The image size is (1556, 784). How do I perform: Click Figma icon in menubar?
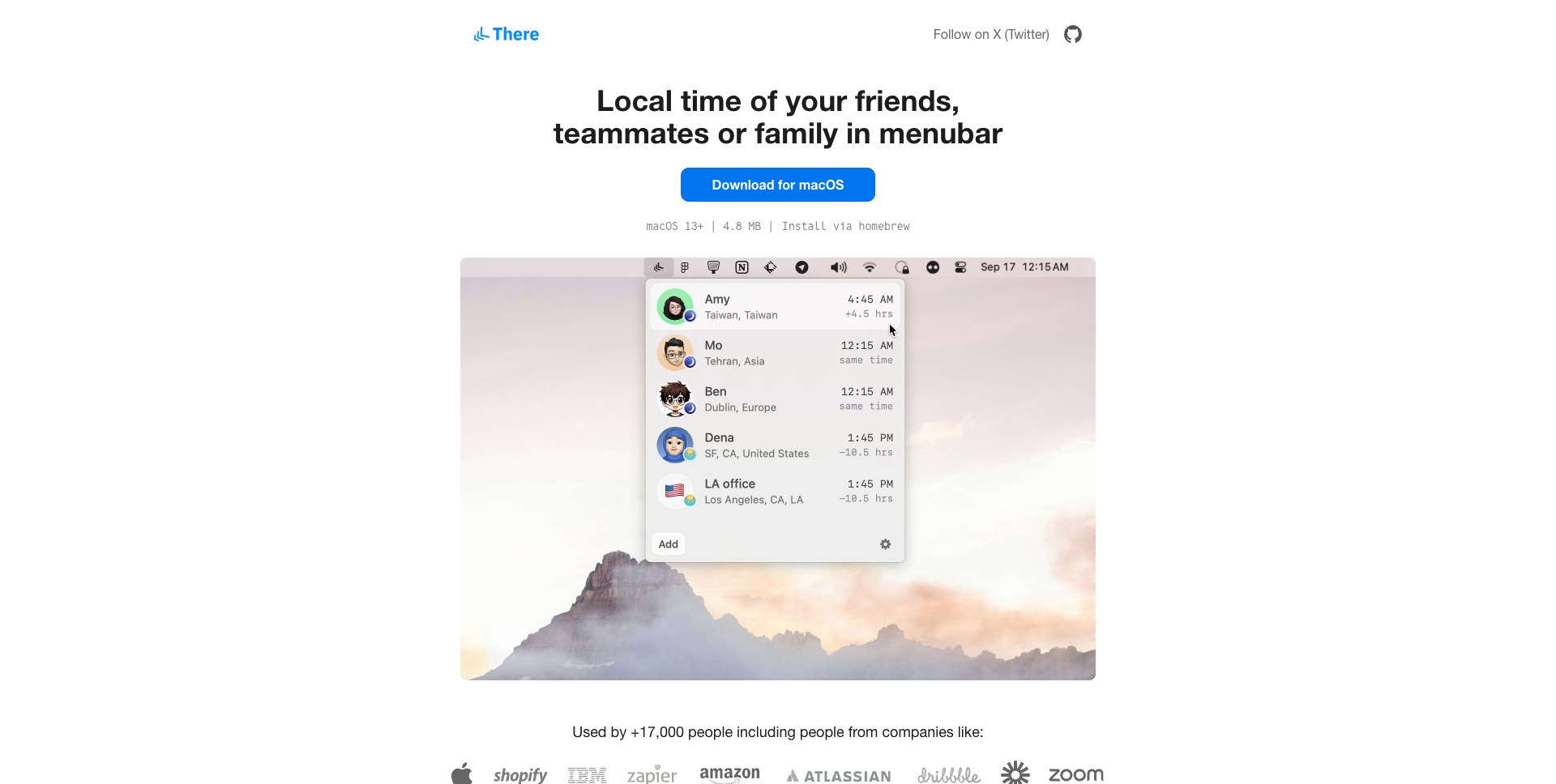coord(685,267)
